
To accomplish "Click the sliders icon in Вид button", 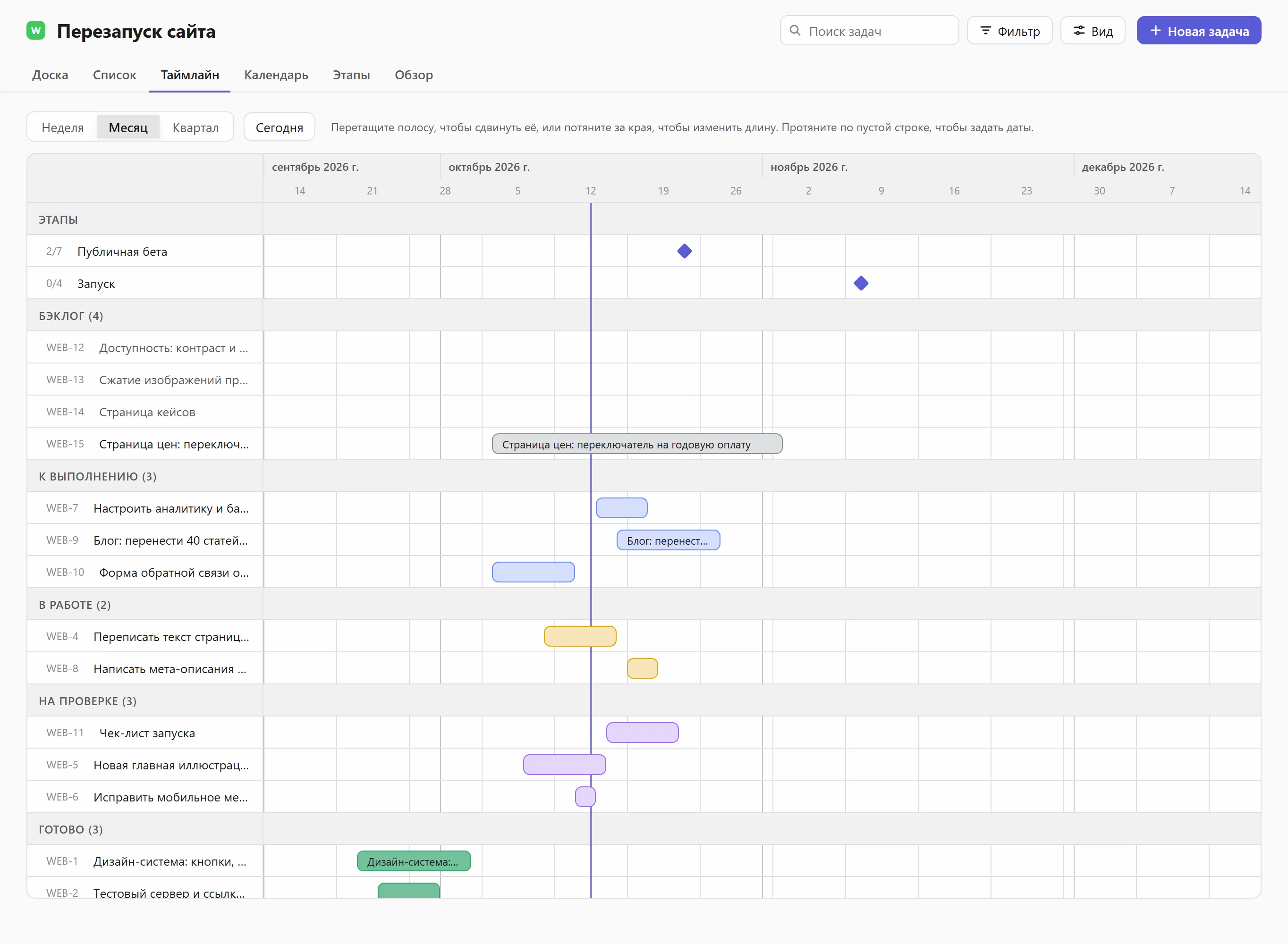I will 1079,30.
